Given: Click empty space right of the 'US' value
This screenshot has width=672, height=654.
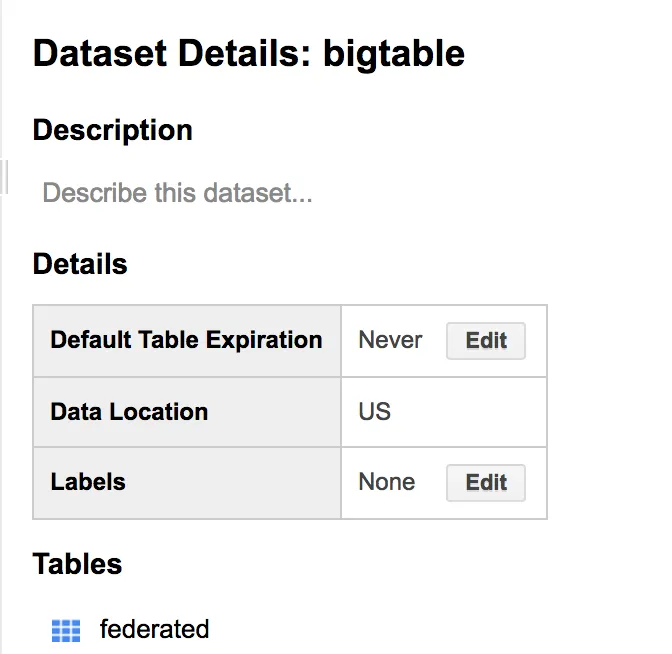Looking at the screenshot, I should coord(470,411).
